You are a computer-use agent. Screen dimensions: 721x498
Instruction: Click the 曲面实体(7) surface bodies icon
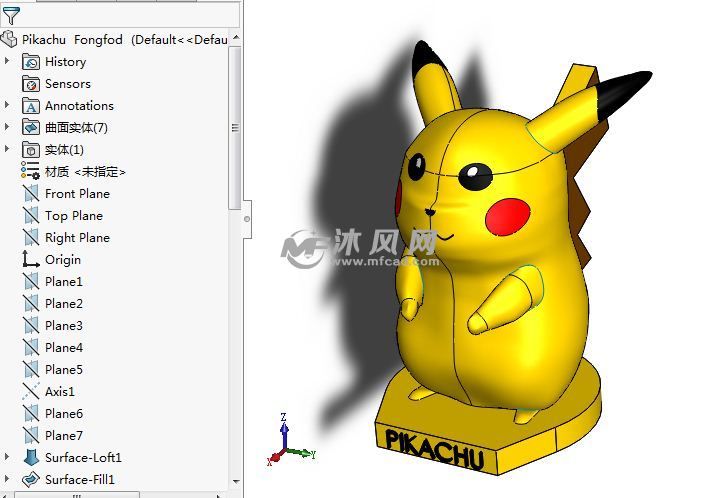[31, 127]
